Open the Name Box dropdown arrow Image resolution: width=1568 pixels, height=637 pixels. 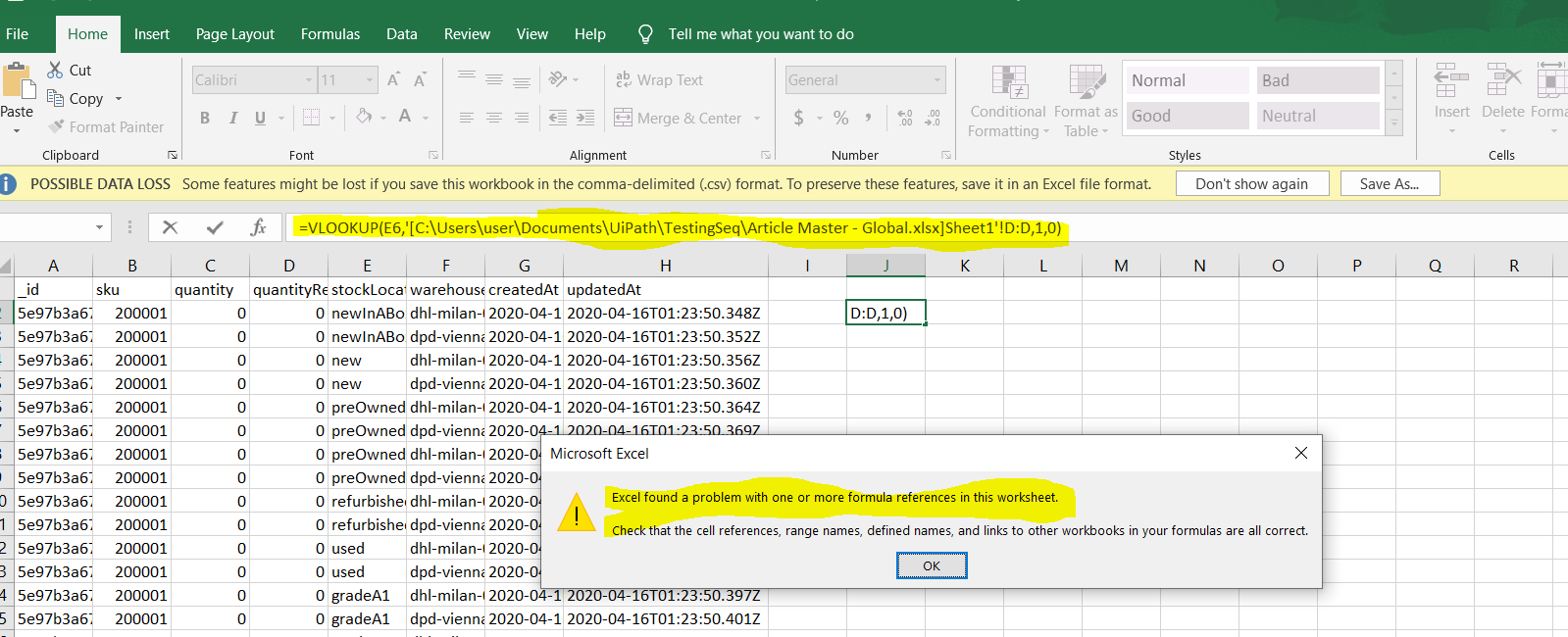(x=99, y=227)
